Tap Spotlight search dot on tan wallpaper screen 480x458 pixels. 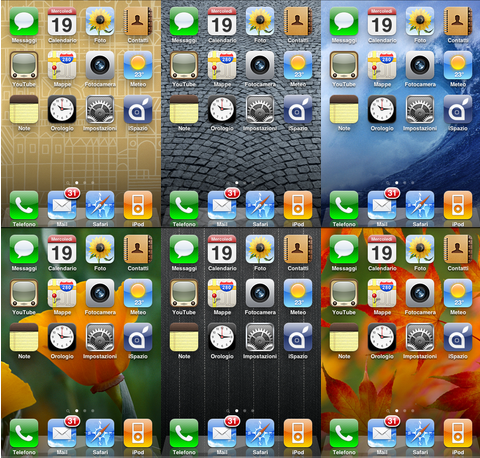(x=68, y=183)
